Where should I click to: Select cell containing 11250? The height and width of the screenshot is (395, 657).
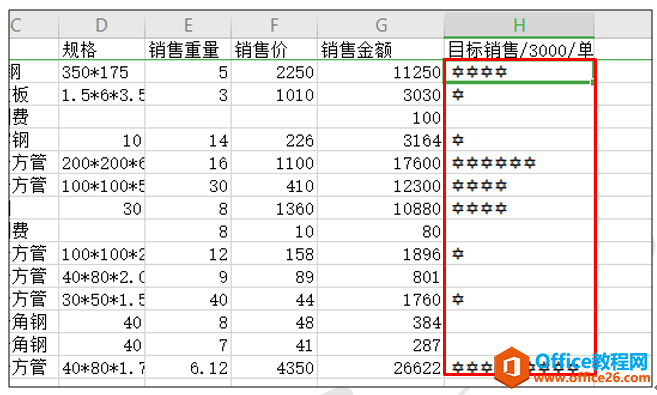[x=380, y=72]
